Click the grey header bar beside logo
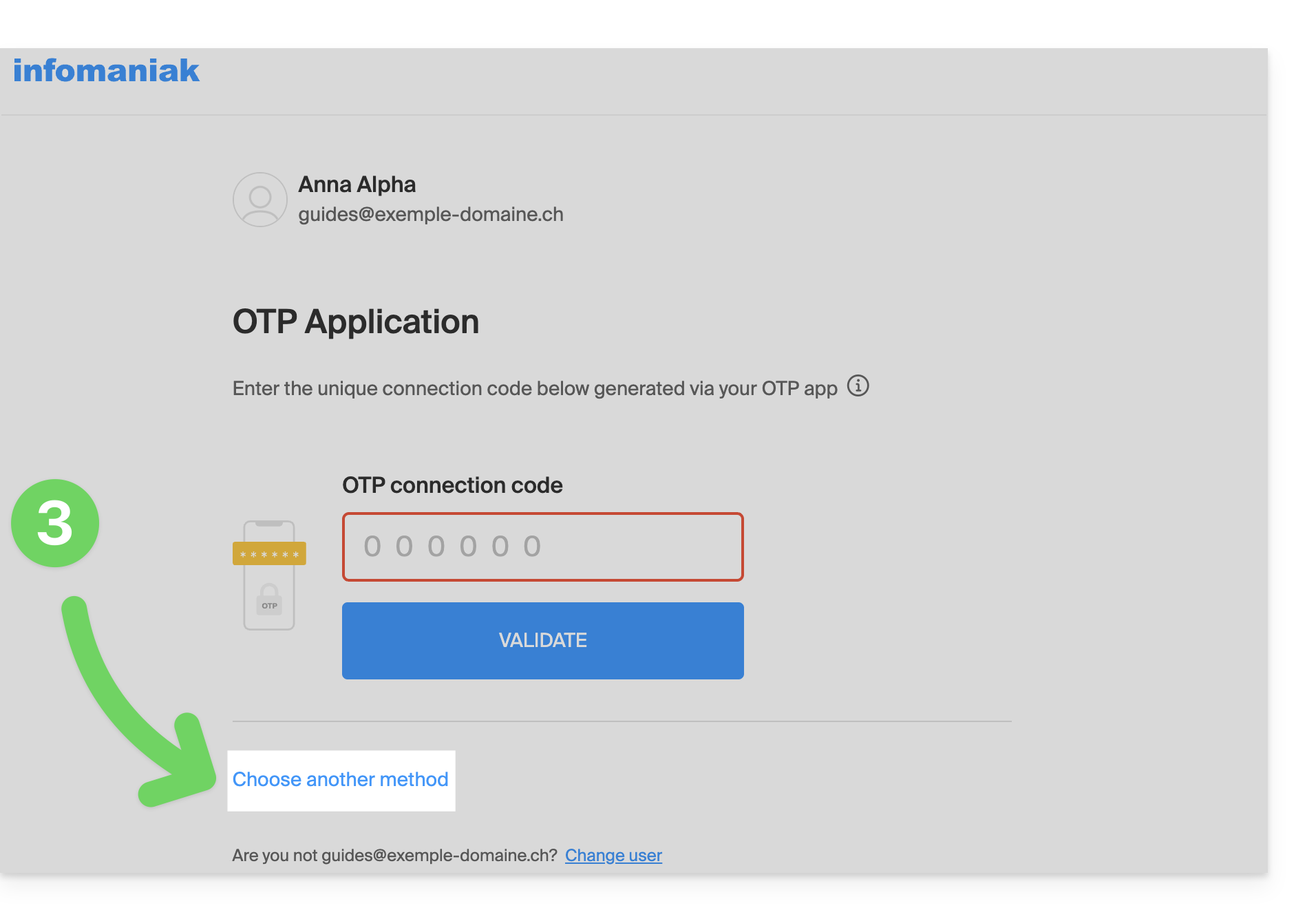The width and height of the screenshot is (1316, 921). point(730,81)
